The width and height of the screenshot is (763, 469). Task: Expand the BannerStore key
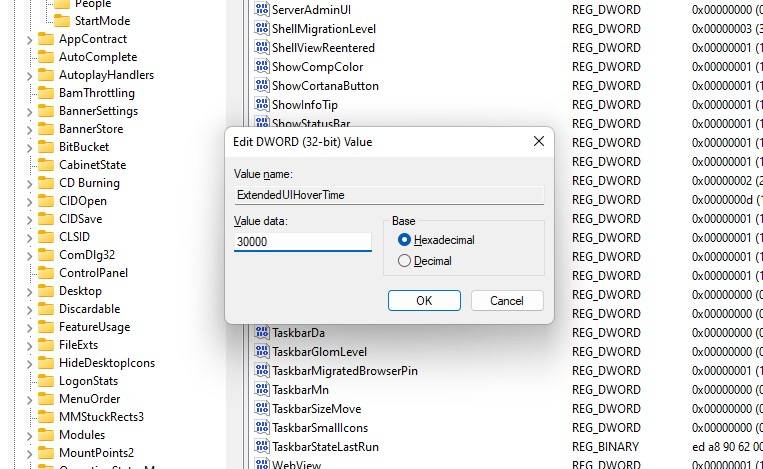(x=29, y=130)
